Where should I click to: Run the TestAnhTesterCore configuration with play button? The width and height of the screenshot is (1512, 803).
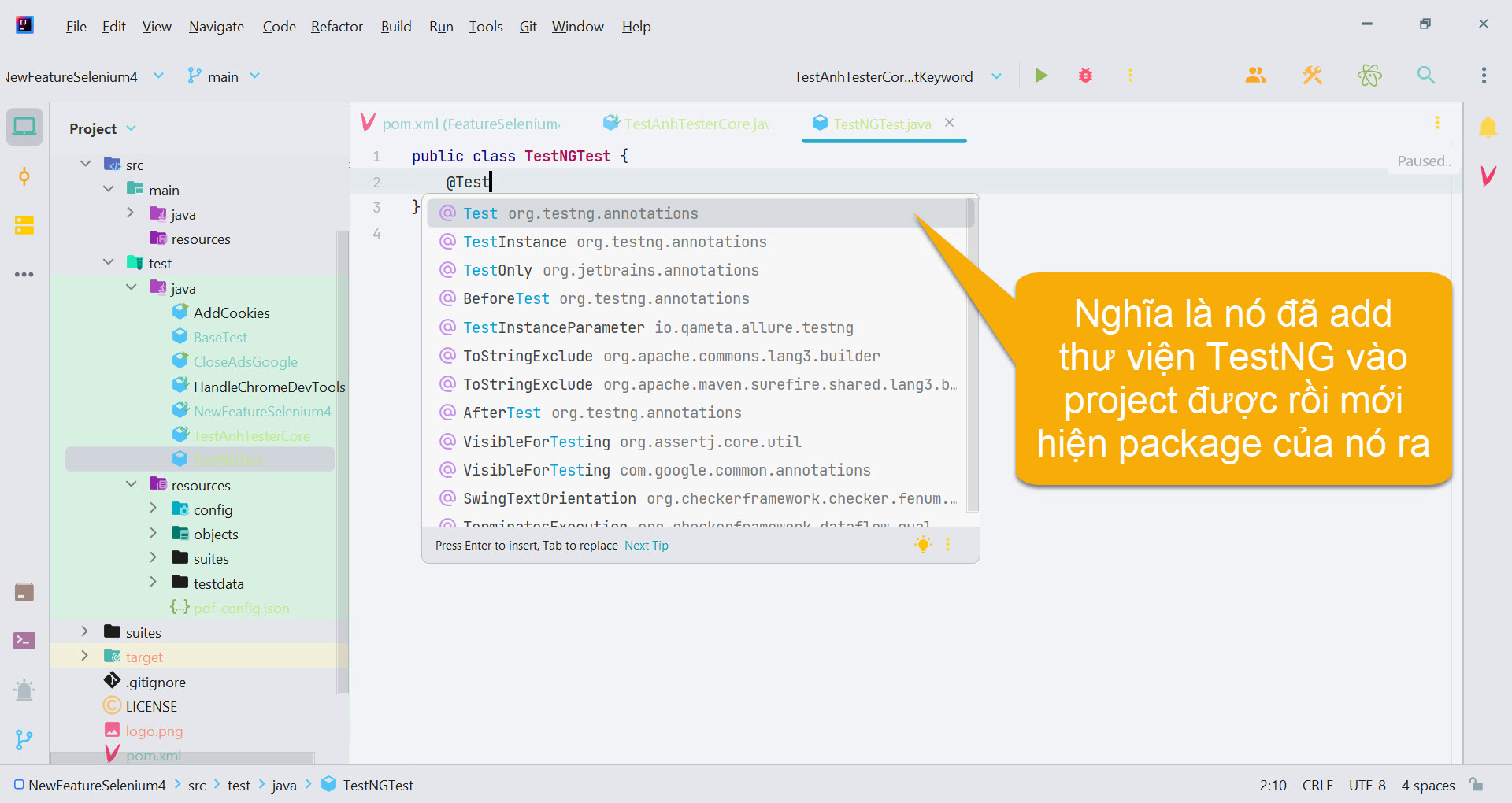click(1041, 76)
